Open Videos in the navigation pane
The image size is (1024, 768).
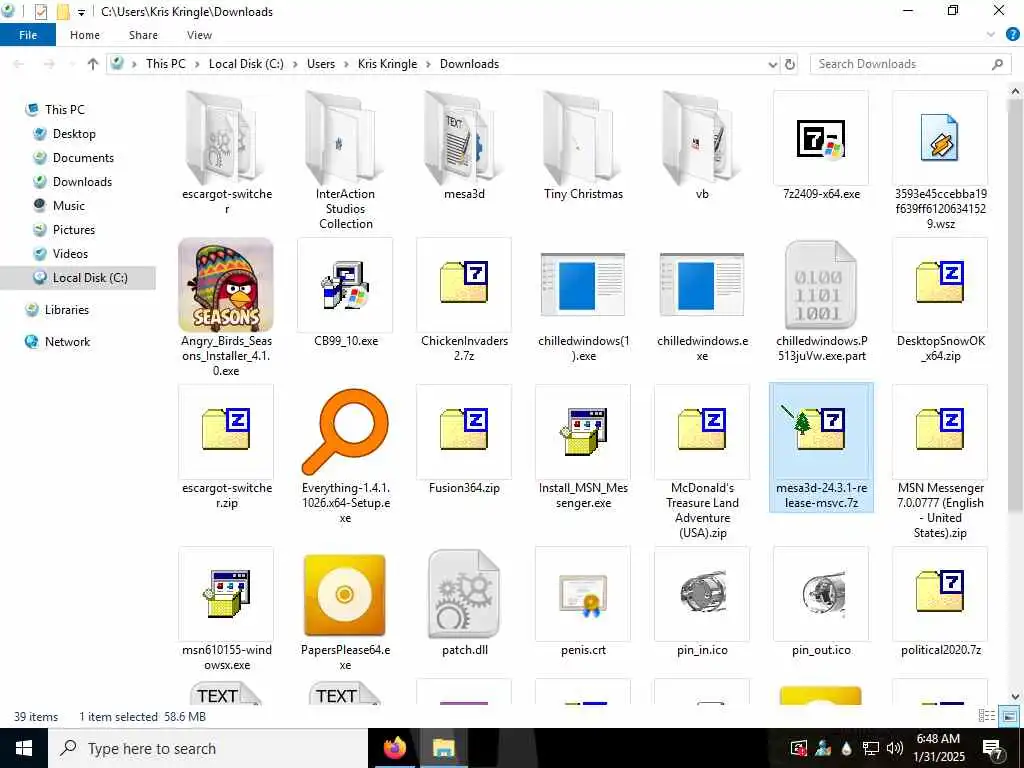coord(70,254)
